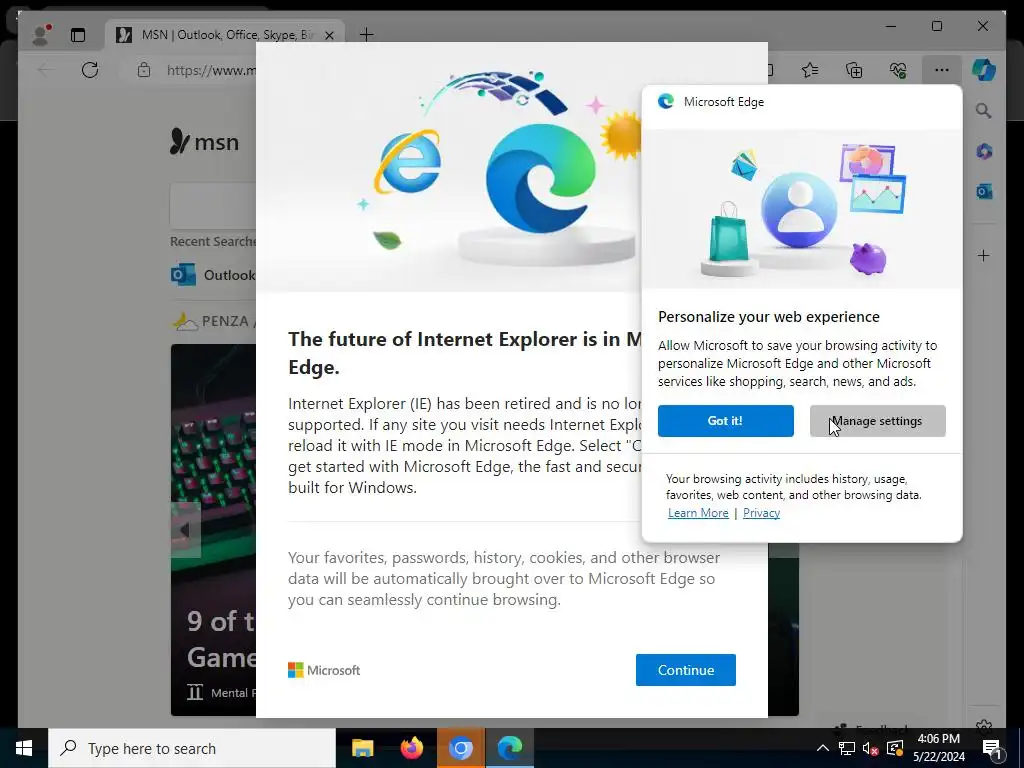Click the address bar URL field
This screenshot has height=768, width=1024.
click(x=210, y=70)
